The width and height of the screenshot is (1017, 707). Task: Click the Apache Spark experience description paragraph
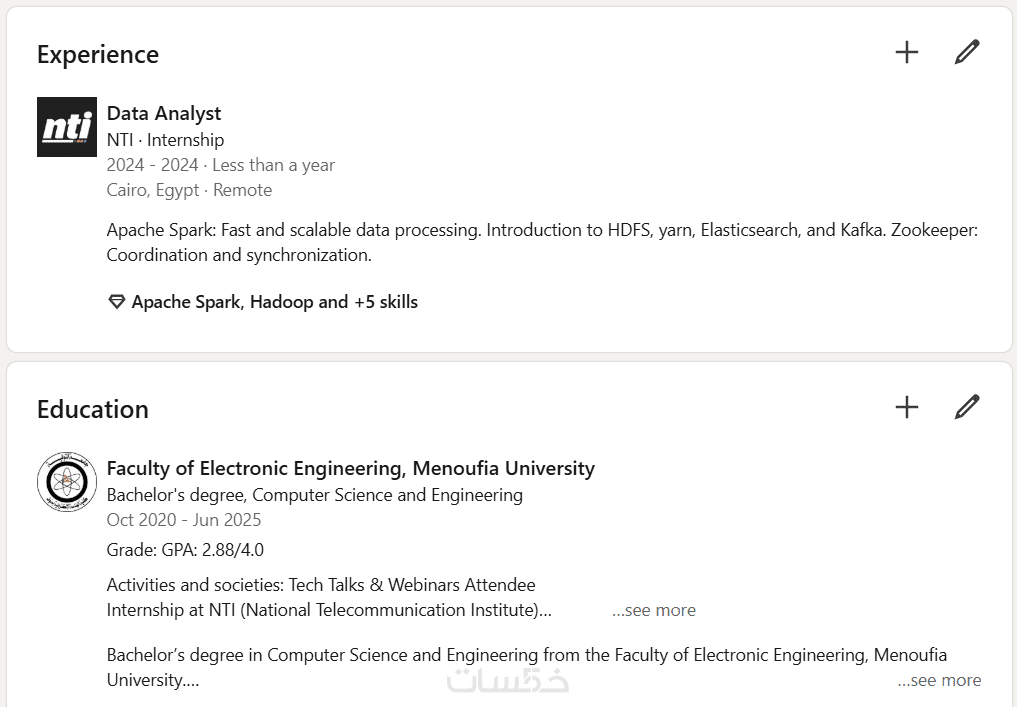(541, 242)
